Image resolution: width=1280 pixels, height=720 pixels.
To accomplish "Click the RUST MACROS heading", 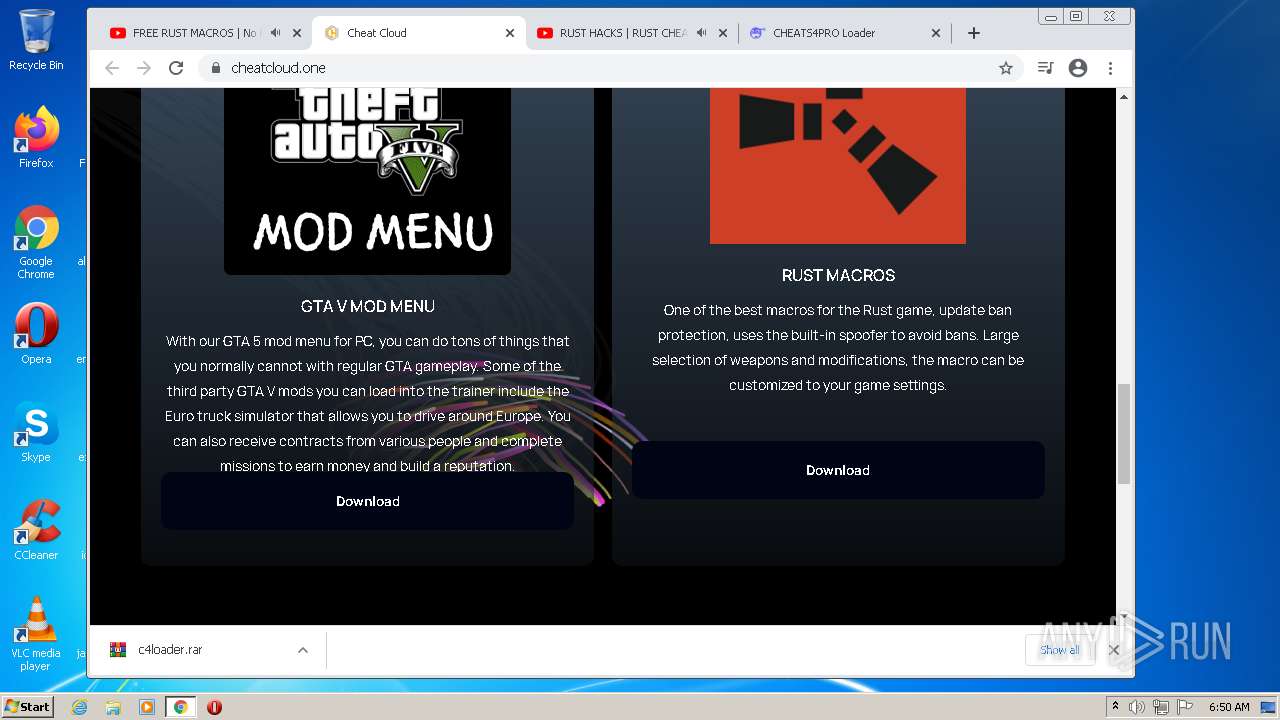I will coord(838,275).
